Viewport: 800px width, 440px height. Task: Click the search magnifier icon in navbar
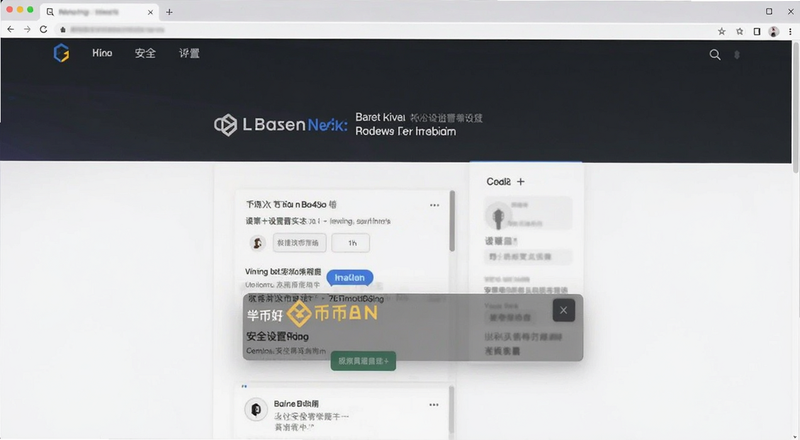tap(715, 55)
